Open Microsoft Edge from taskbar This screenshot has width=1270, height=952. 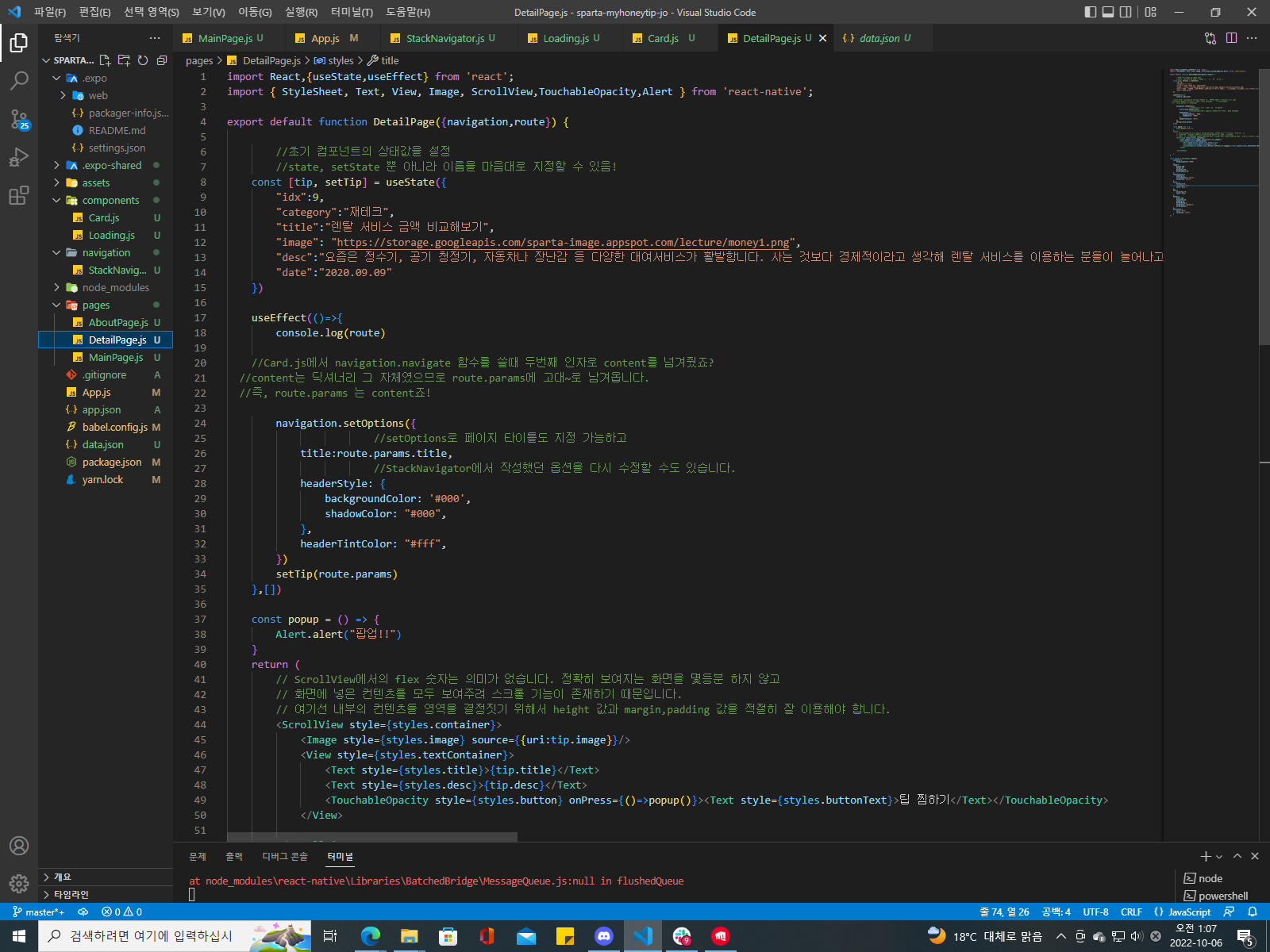coord(371,936)
